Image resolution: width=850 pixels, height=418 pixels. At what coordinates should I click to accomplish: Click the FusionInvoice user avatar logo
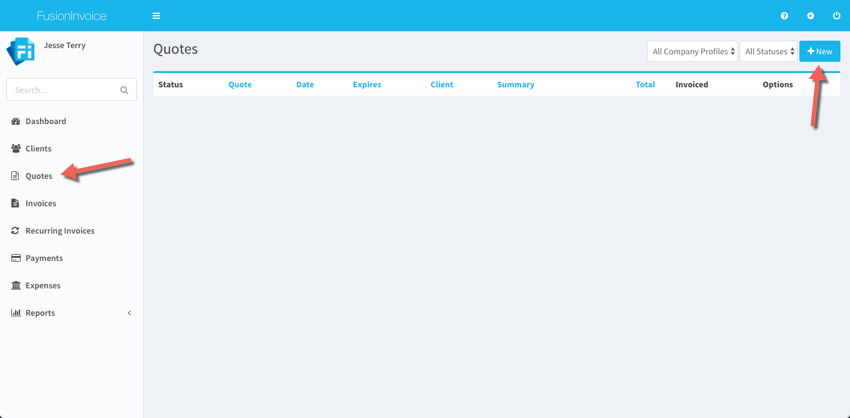[x=21, y=51]
